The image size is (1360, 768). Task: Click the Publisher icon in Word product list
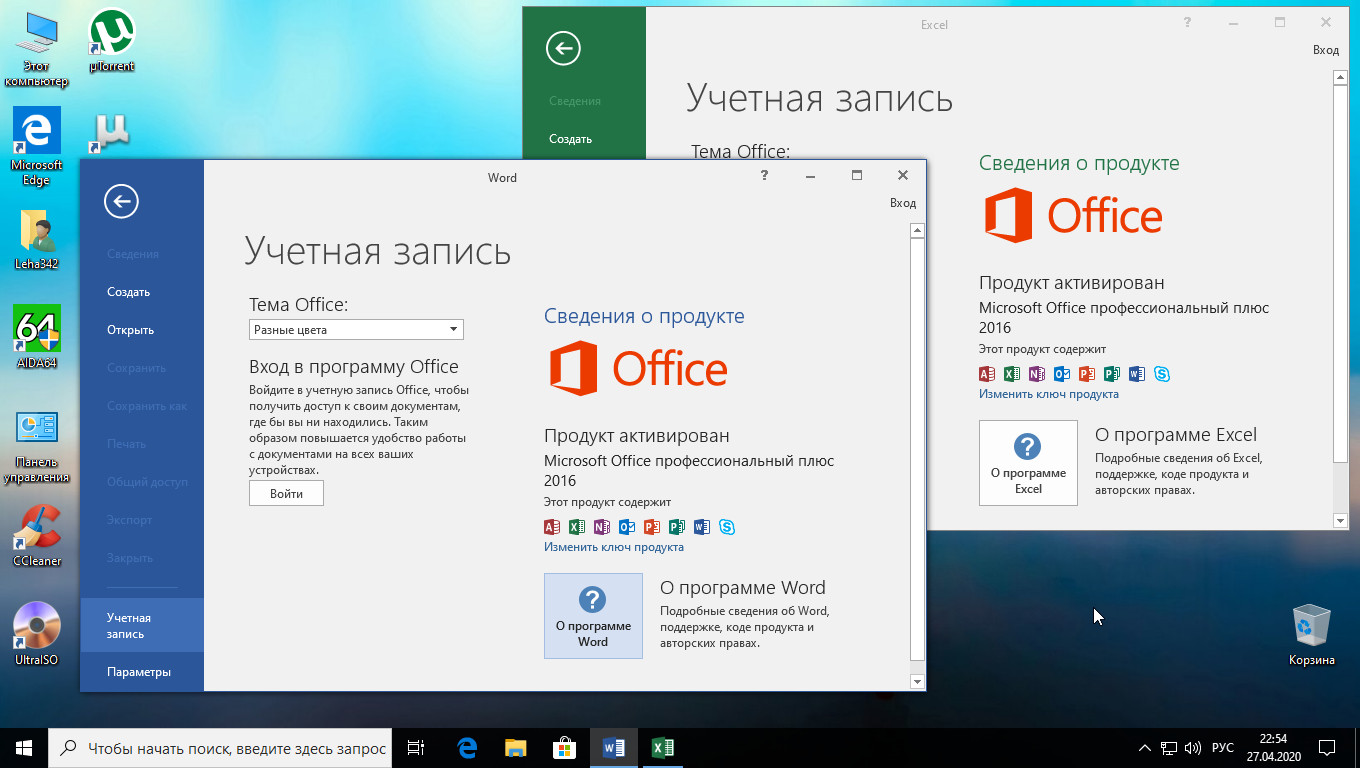click(x=677, y=527)
